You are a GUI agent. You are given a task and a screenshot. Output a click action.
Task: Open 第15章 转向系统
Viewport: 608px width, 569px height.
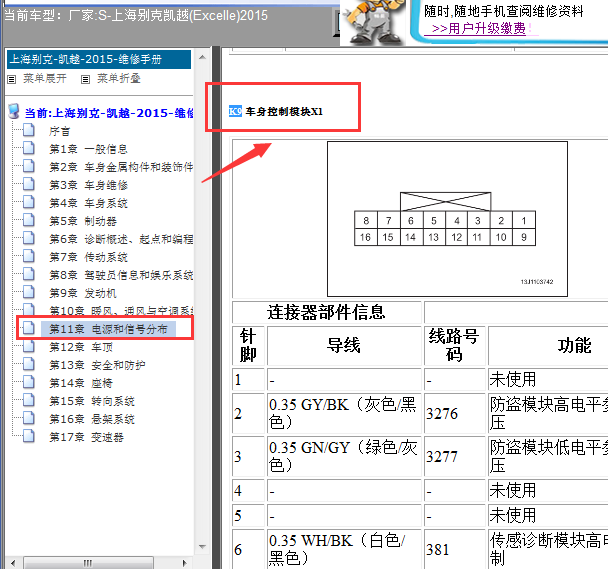[92, 401]
